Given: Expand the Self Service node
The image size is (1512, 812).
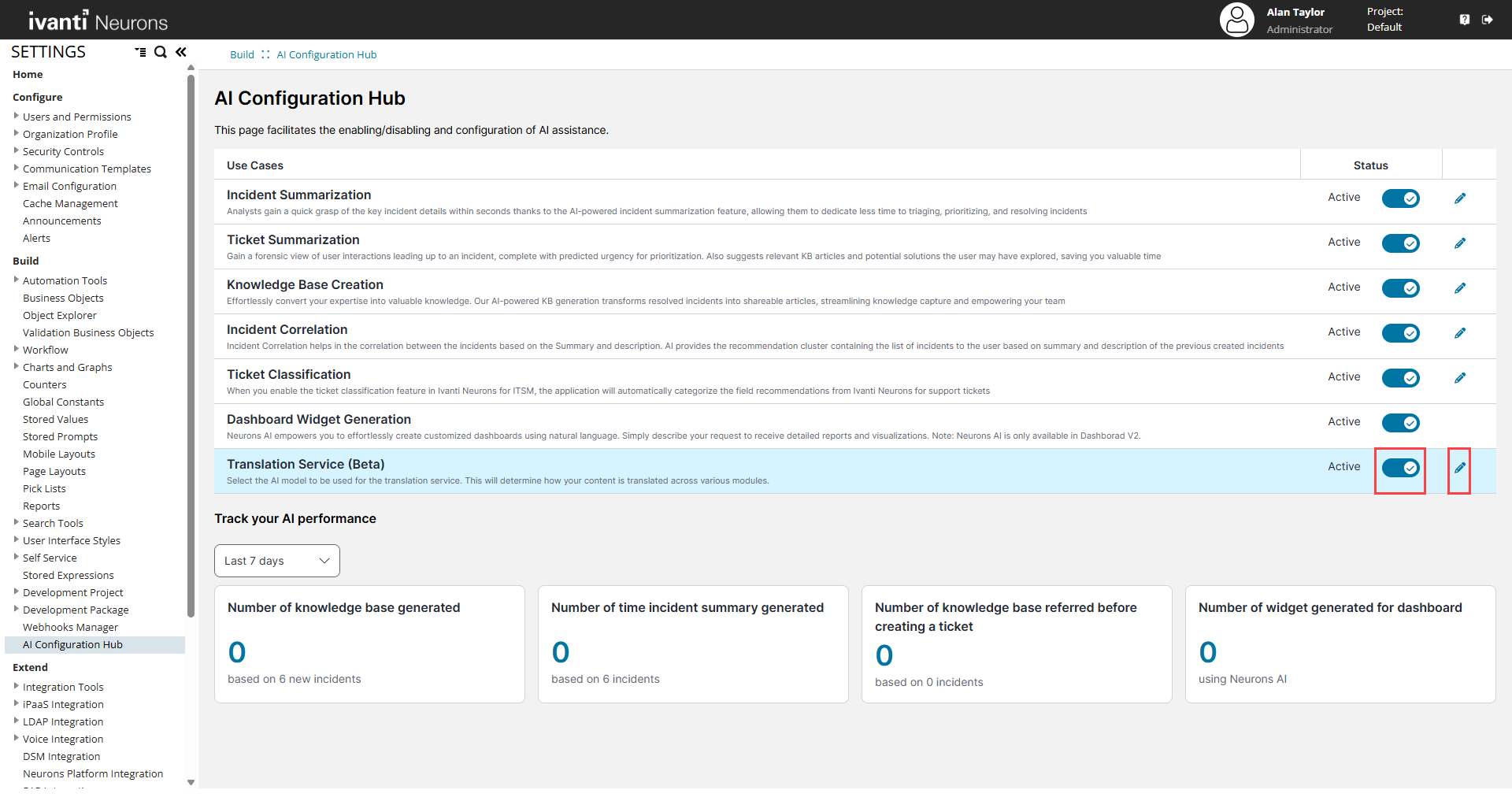Looking at the screenshot, I should 16,557.
